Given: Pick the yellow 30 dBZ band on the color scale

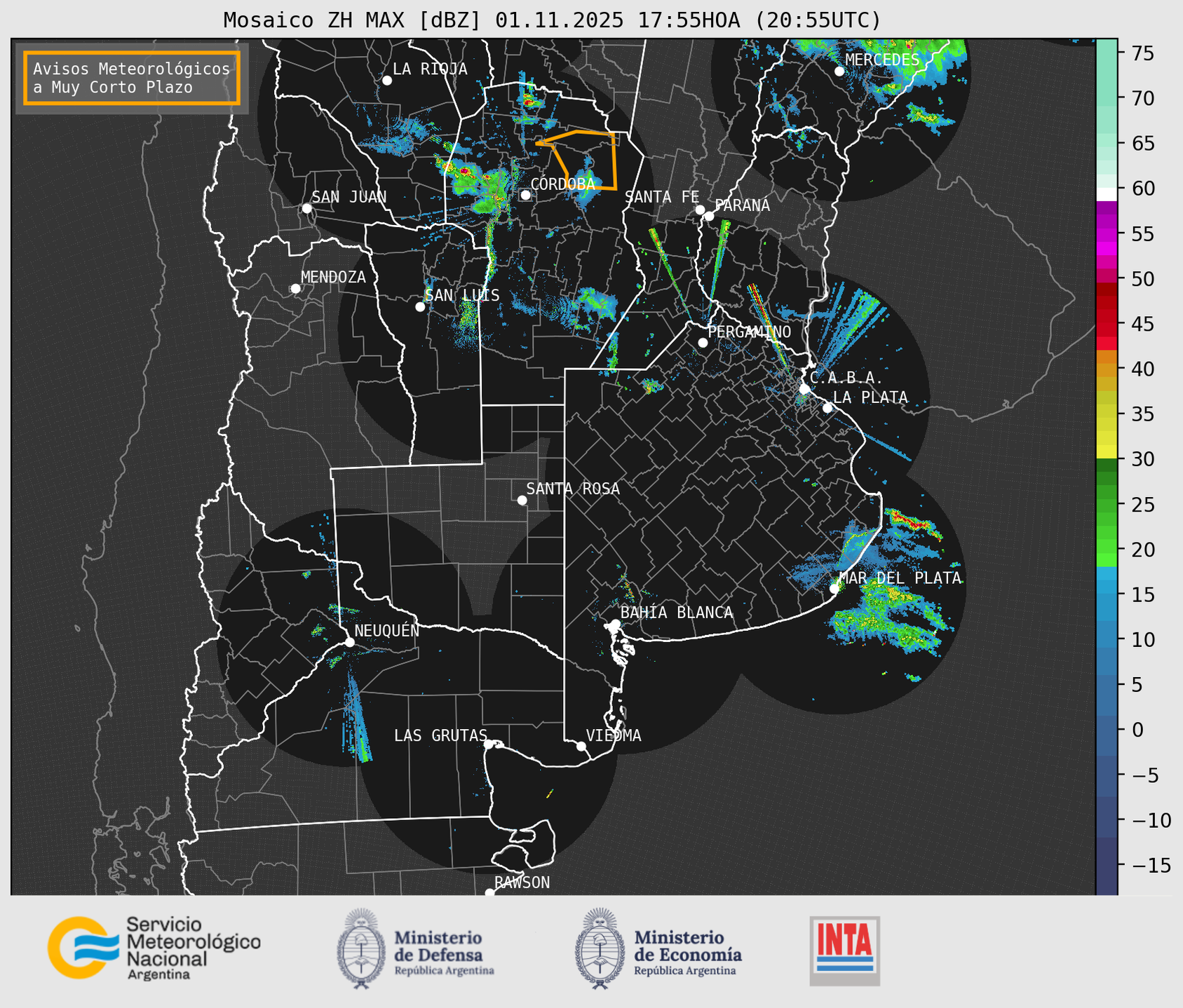Looking at the screenshot, I should click(1106, 452).
